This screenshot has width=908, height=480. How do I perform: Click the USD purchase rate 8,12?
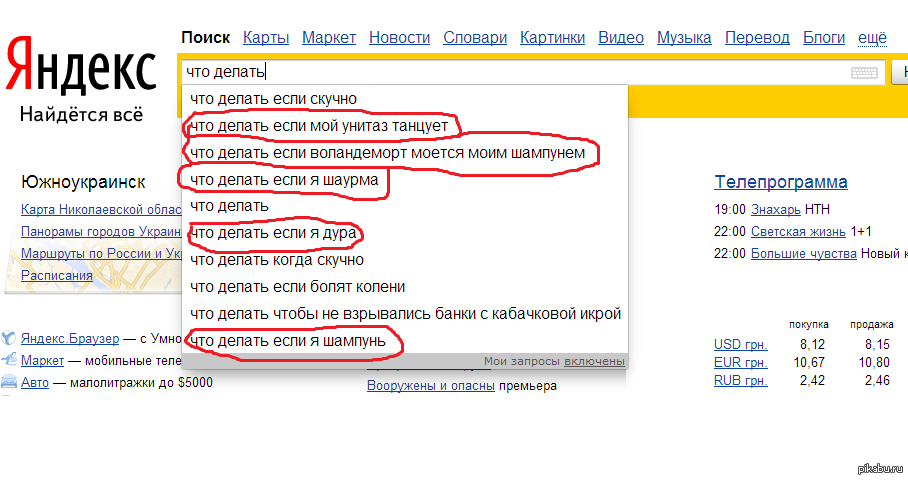(812, 345)
